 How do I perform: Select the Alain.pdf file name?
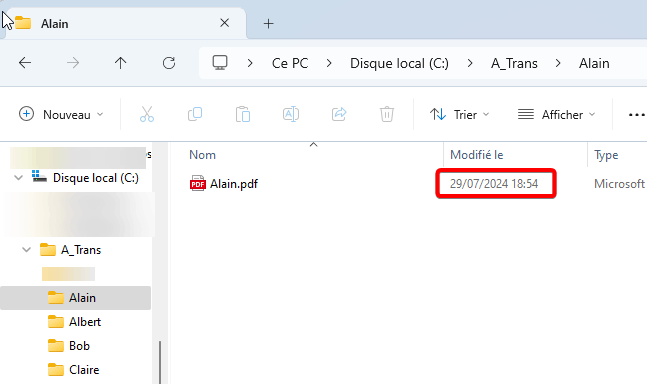tap(234, 184)
